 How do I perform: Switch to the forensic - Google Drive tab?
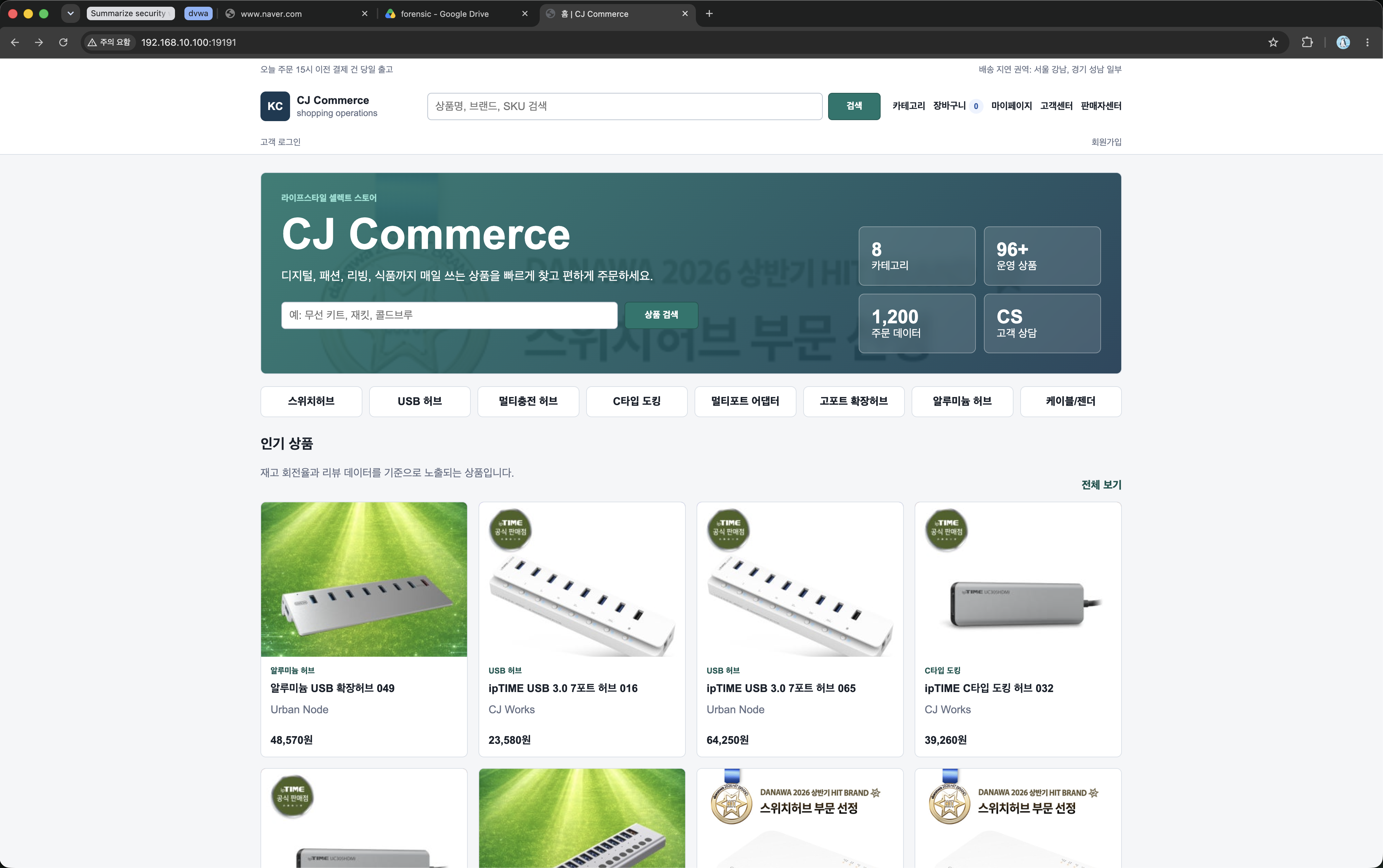coord(457,14)
